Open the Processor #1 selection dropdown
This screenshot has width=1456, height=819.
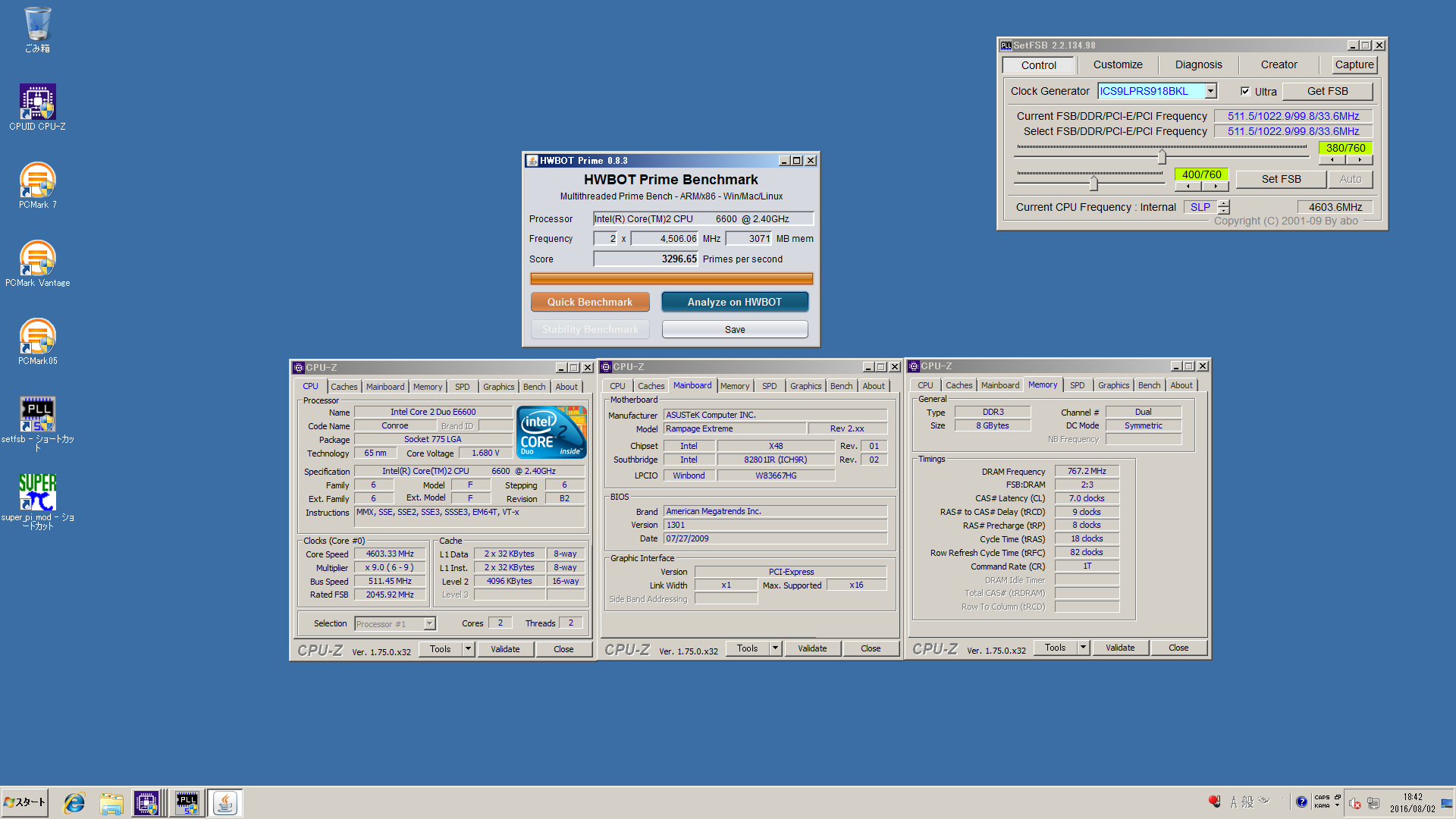pyautogui.click(x=429, y=623)
